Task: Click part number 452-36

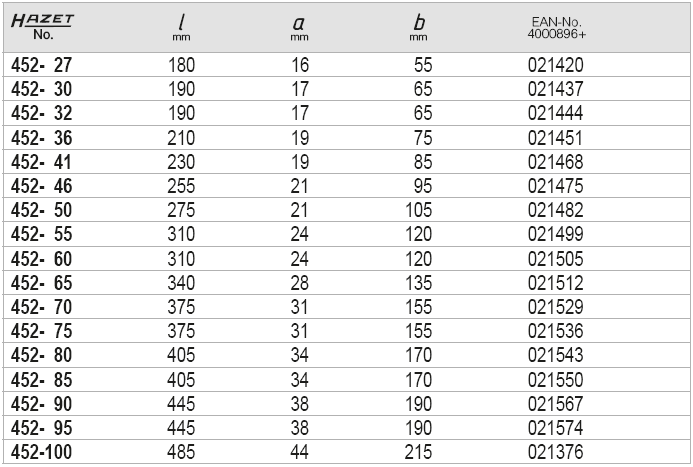Action: point(42,138)
